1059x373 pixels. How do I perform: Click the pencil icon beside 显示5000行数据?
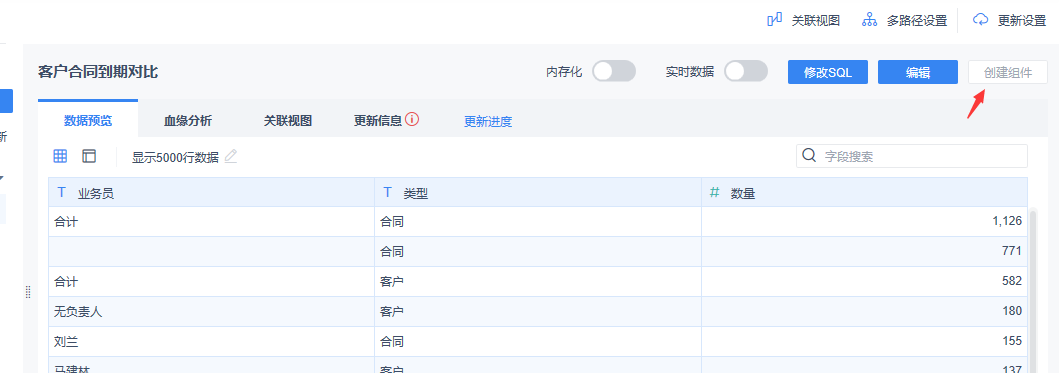coord(231,156)
